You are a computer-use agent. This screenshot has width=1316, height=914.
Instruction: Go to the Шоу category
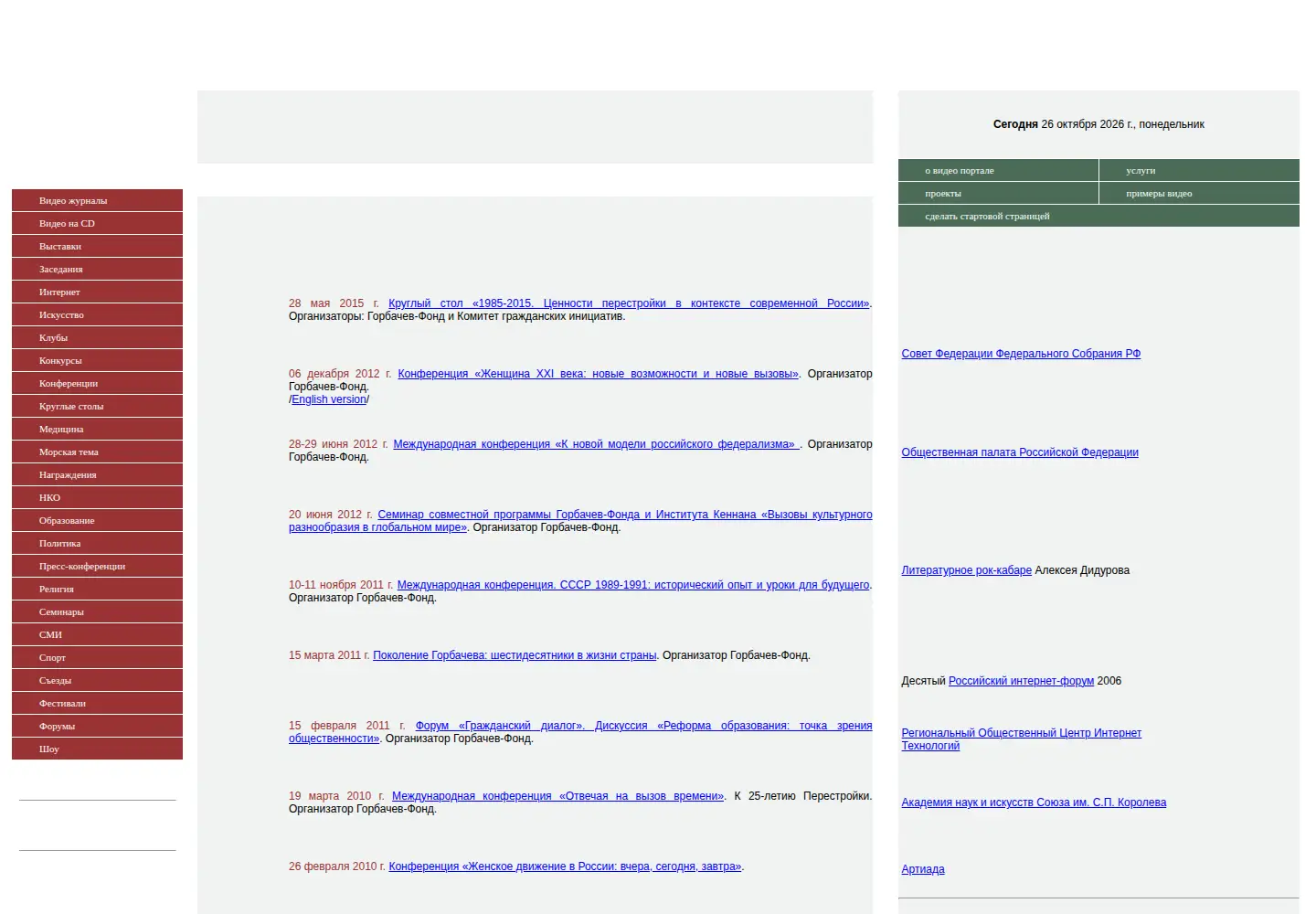(x=97, y=749)
